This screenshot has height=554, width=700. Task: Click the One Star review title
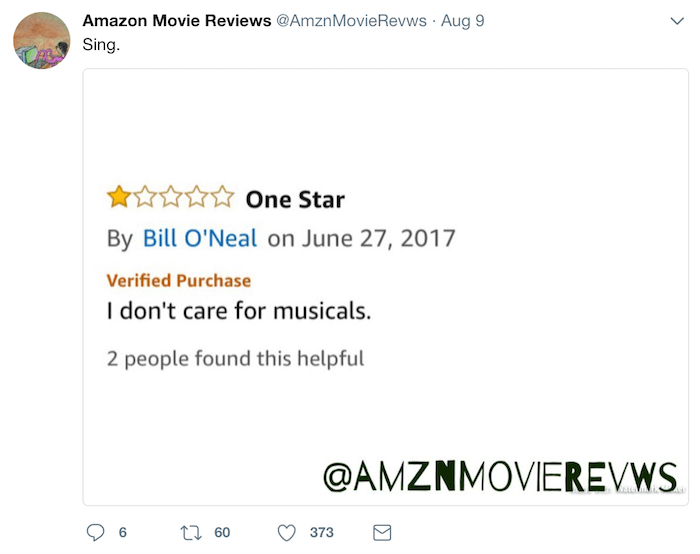(x=295, y=199)
